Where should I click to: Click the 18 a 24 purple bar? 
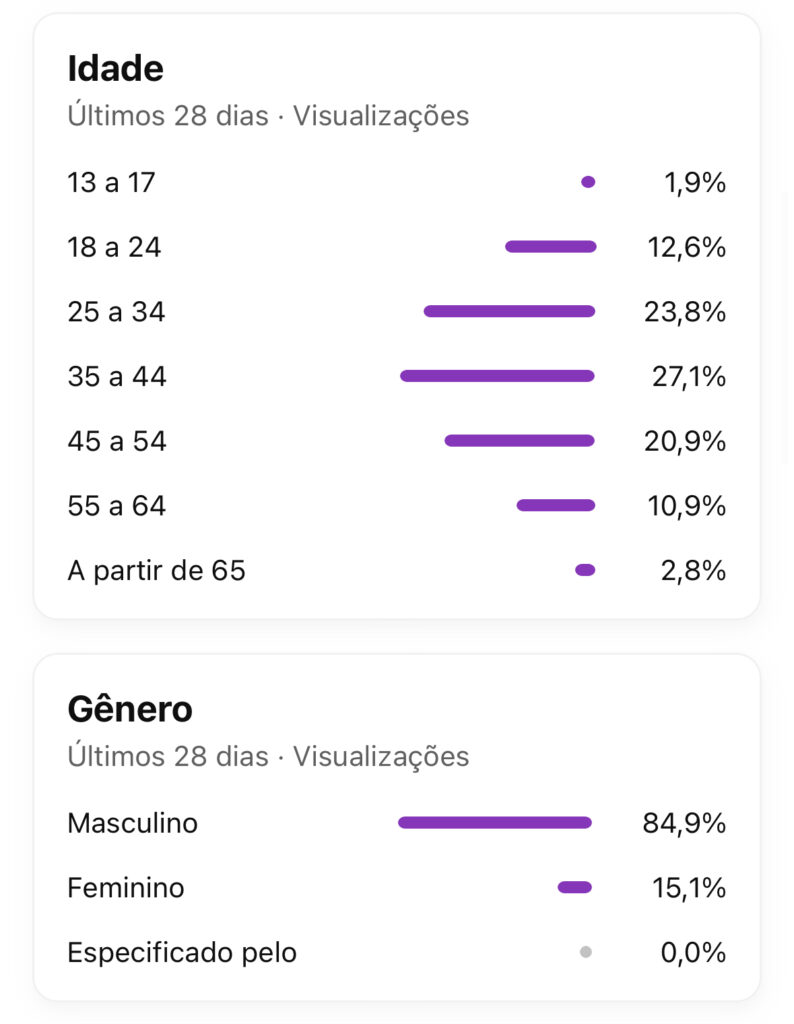tap(550, 246)
